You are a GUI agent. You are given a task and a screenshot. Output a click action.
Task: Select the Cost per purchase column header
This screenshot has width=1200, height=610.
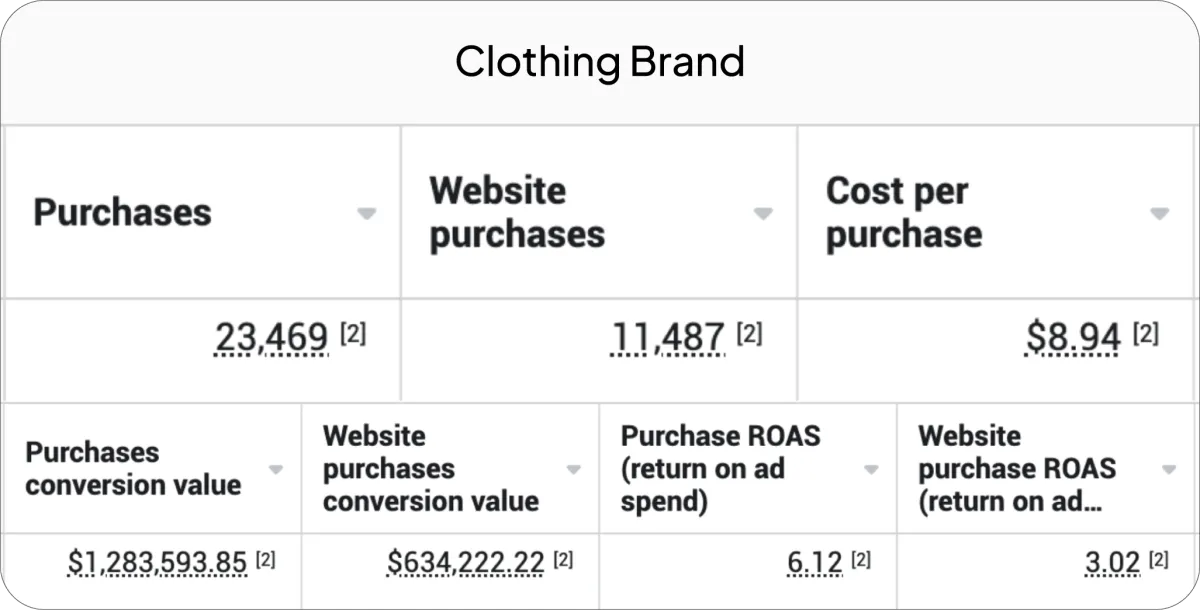(904, 212)
